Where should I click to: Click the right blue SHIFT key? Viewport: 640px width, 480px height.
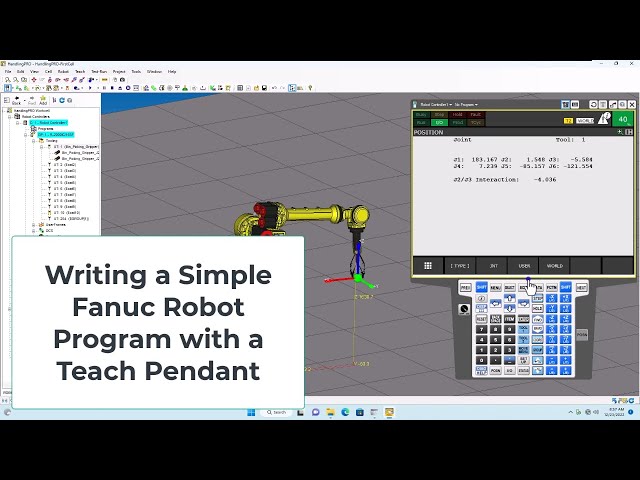tap(566, 287)
